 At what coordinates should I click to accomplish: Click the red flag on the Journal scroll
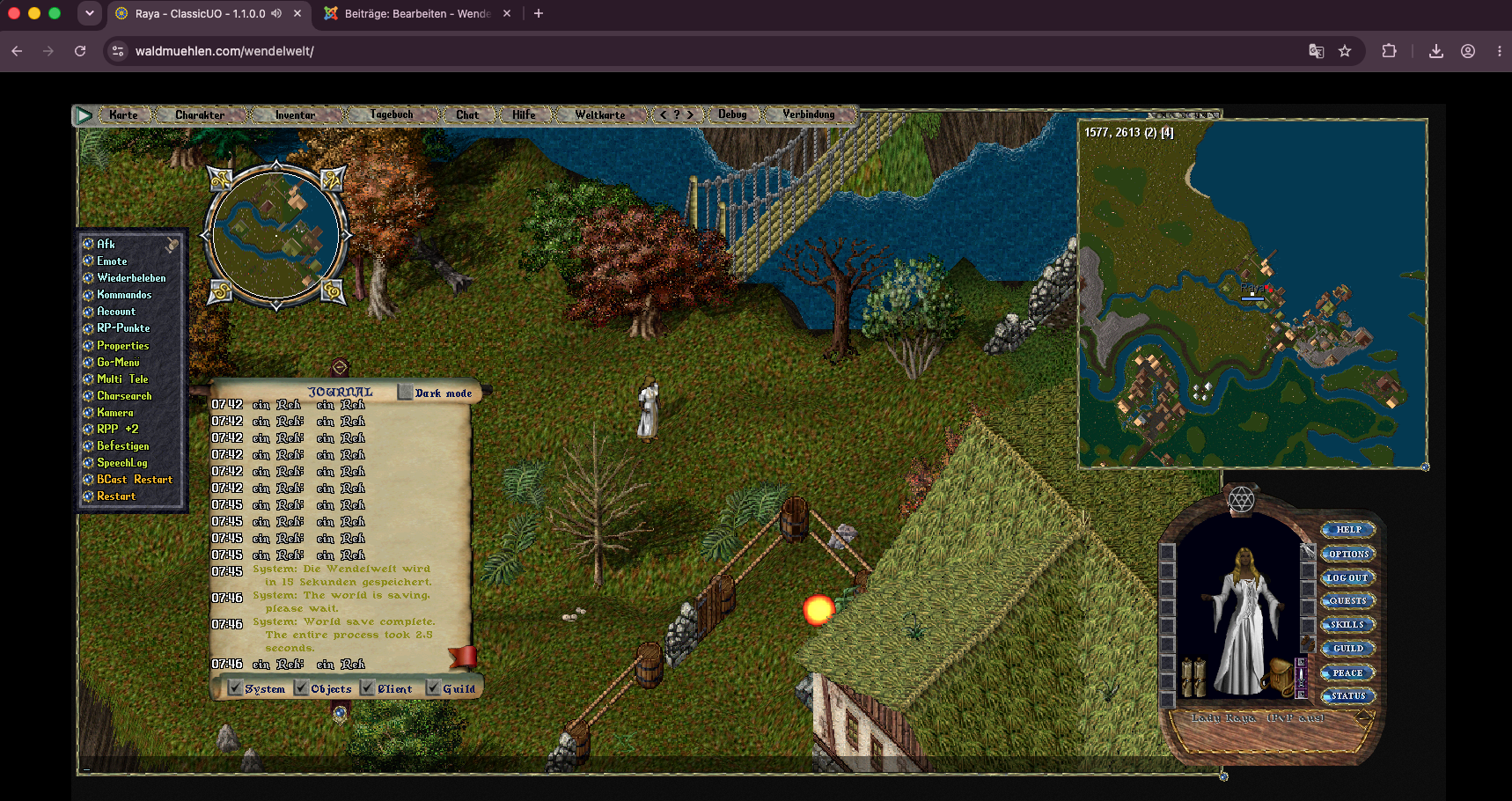[463, 657]
